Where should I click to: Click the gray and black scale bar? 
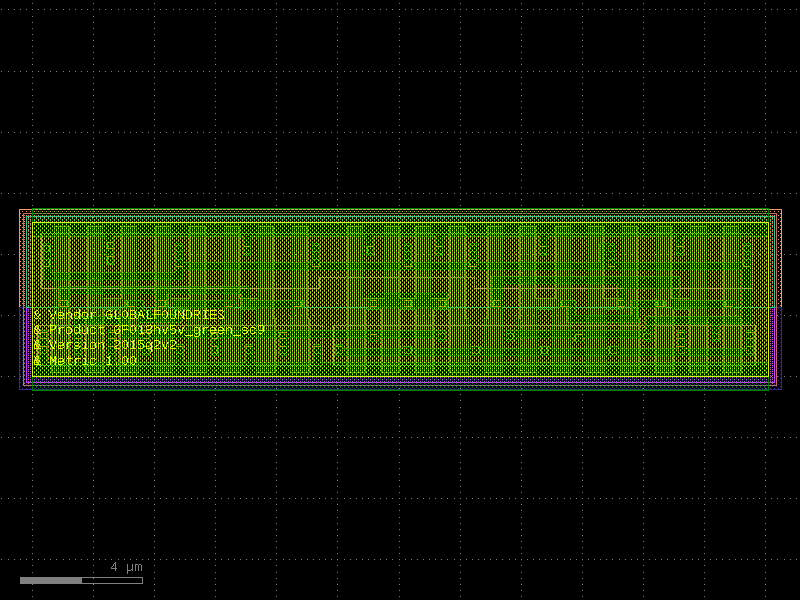tap(81, 580)
